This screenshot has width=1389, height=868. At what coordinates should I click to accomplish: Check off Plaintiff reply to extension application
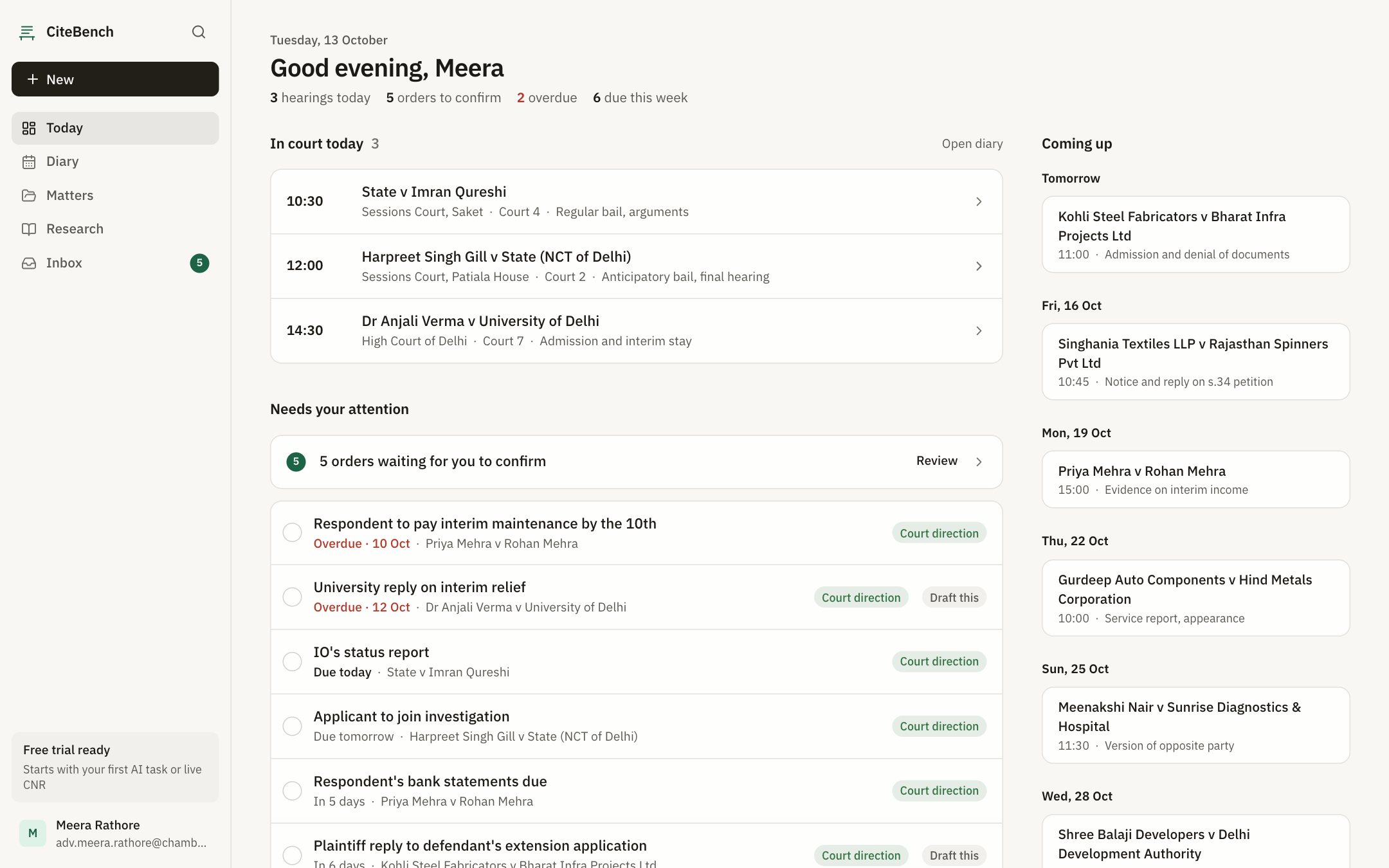293,855
